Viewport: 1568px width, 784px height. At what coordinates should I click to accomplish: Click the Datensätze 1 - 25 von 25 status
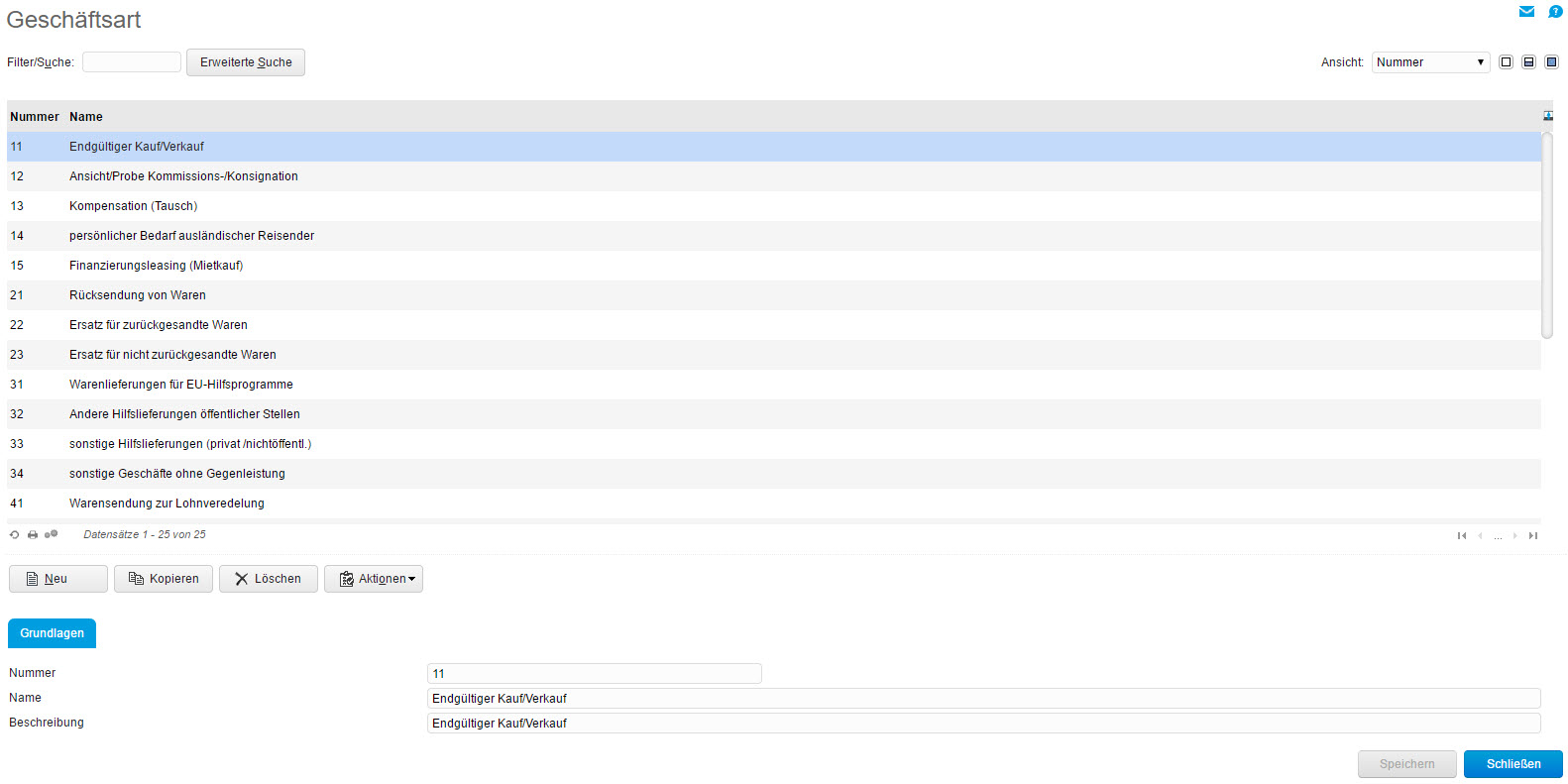point(145,535)
